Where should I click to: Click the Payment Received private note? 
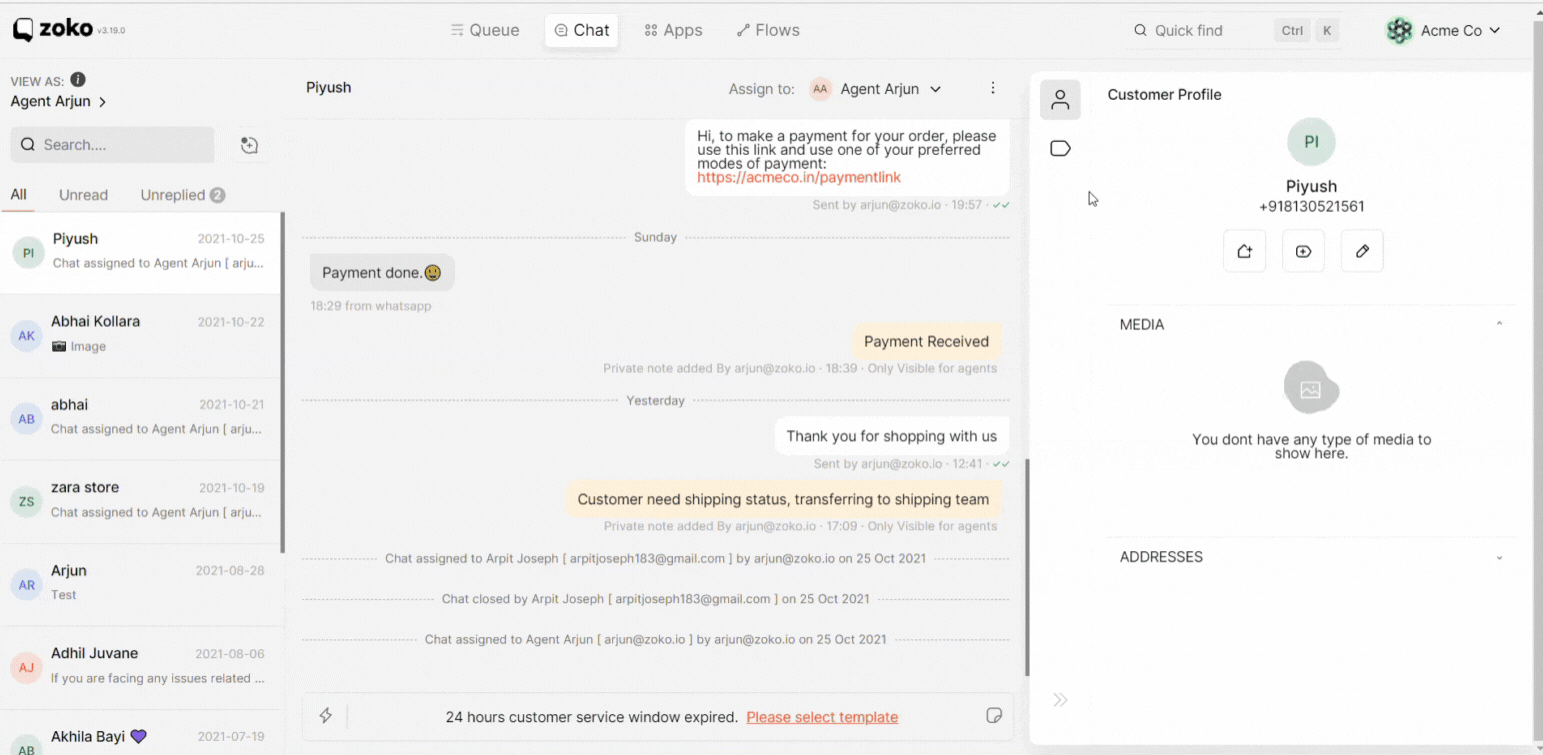point(926,341)
